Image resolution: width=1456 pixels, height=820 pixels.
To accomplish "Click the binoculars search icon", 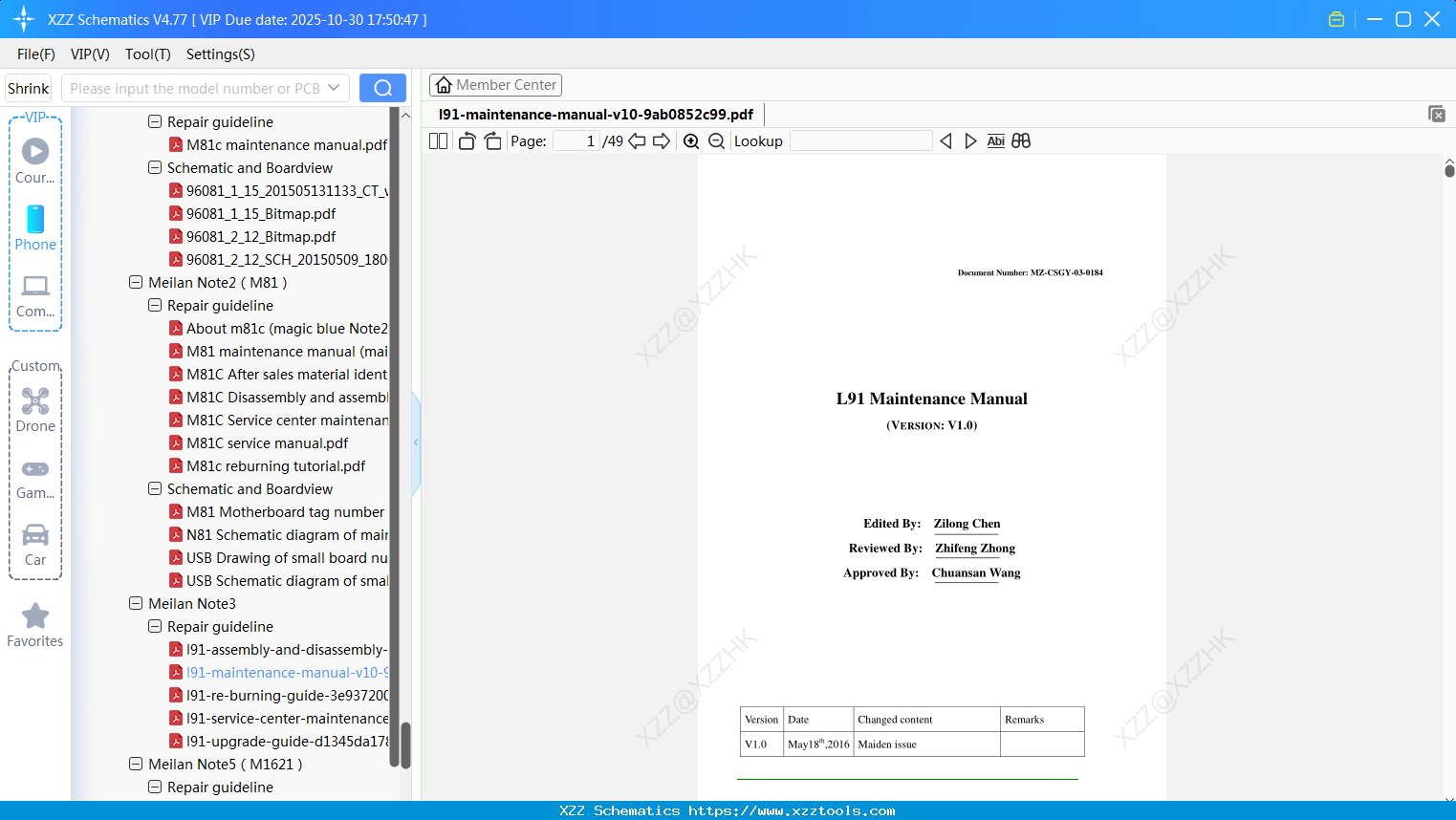I will (1020, 140).
